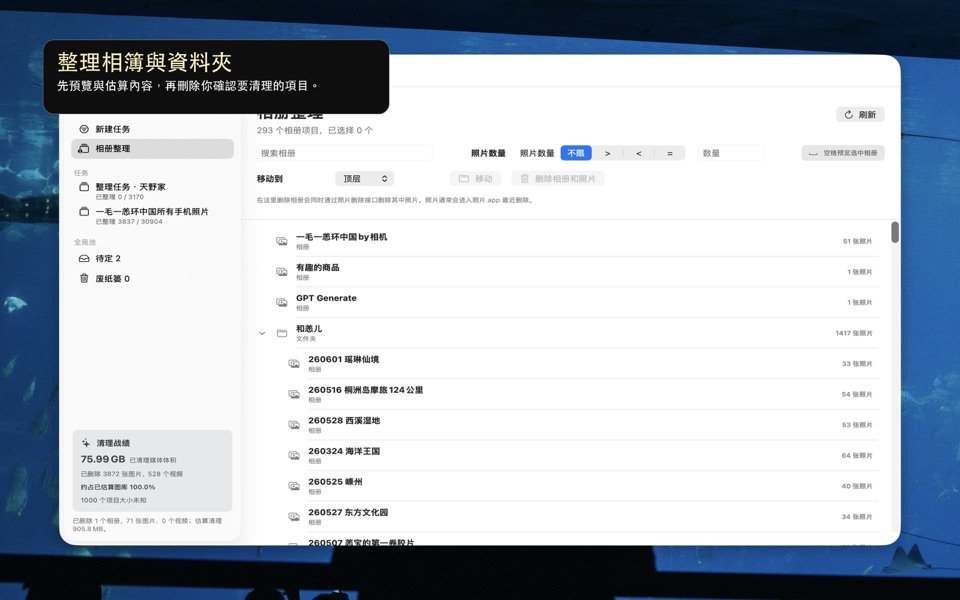Click the 删除相册和照片 button

tap(558, 179)
